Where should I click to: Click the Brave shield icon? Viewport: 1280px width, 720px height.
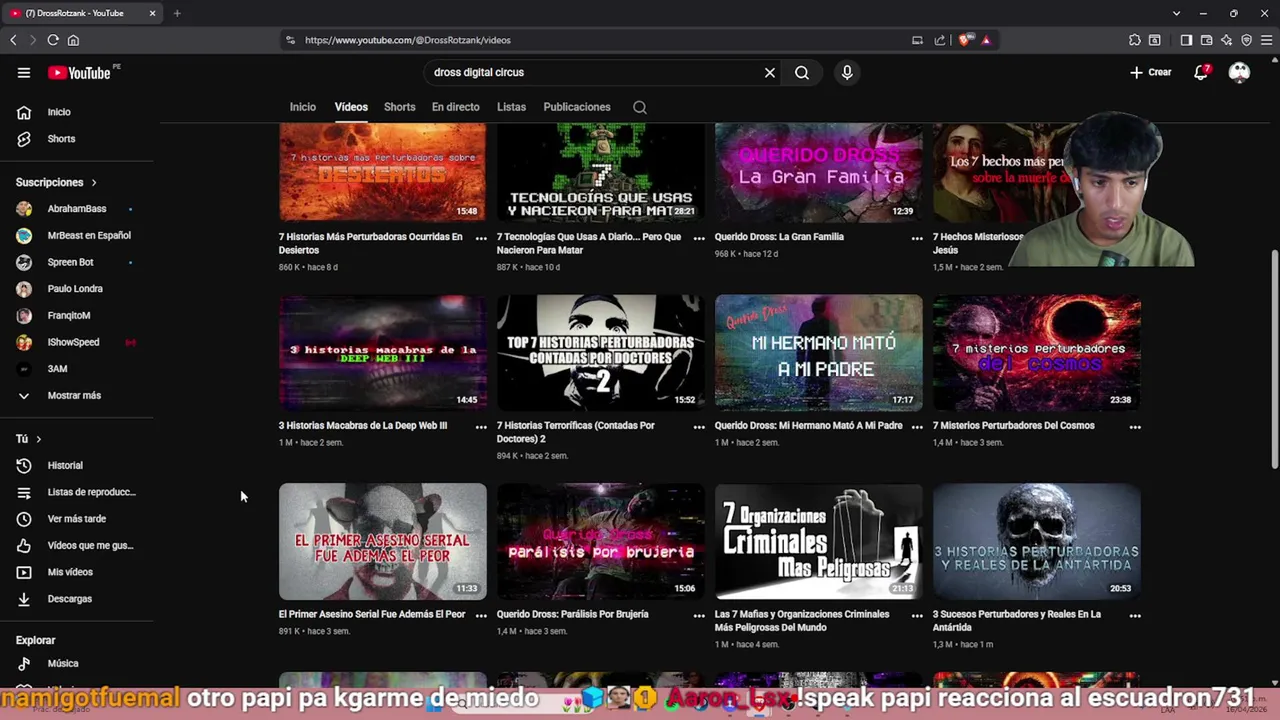click(x=964, y=40)
